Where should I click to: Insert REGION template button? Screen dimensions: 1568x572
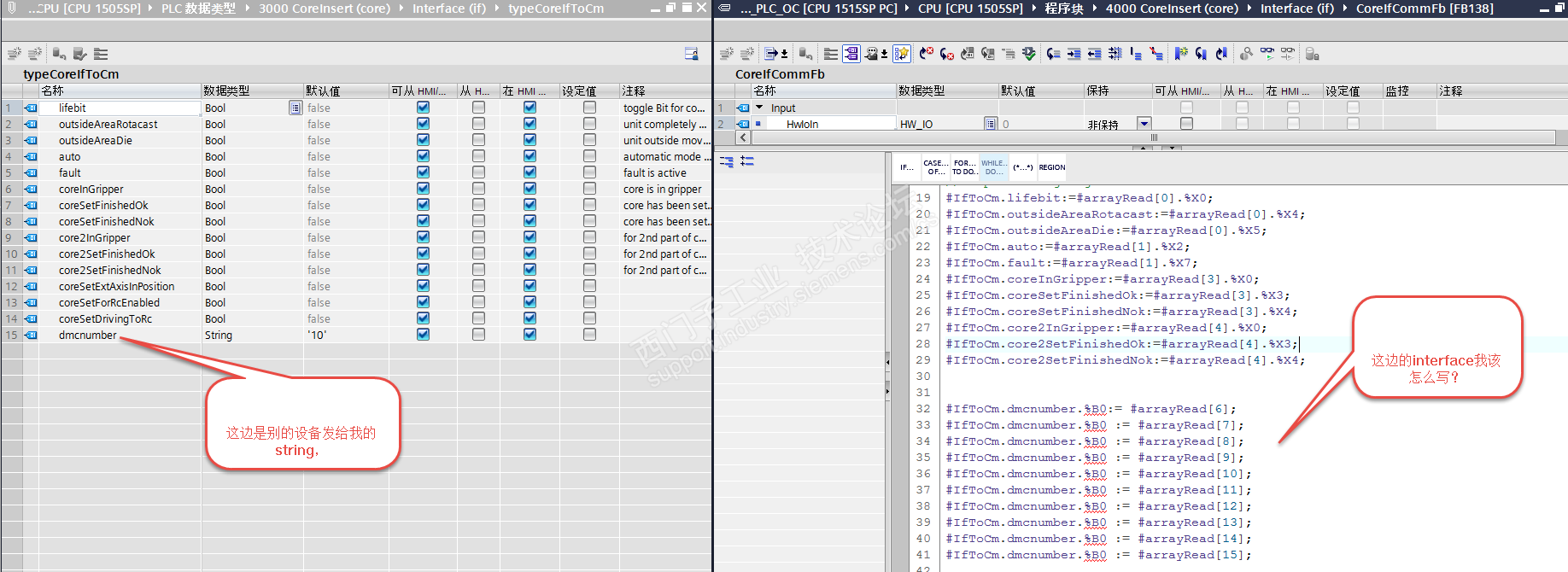coord(1051,167)
